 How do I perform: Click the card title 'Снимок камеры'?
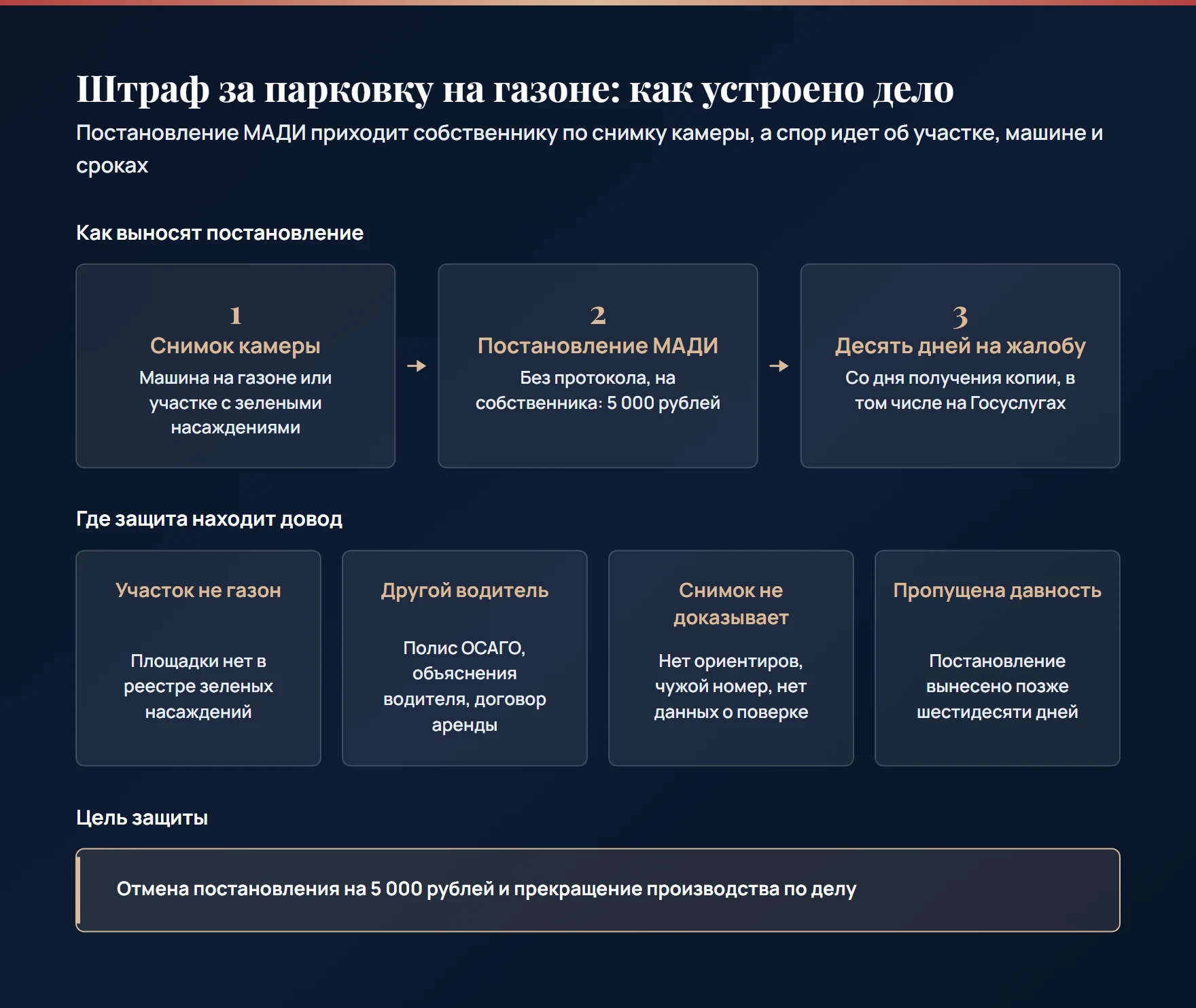[x=235, y=346]
